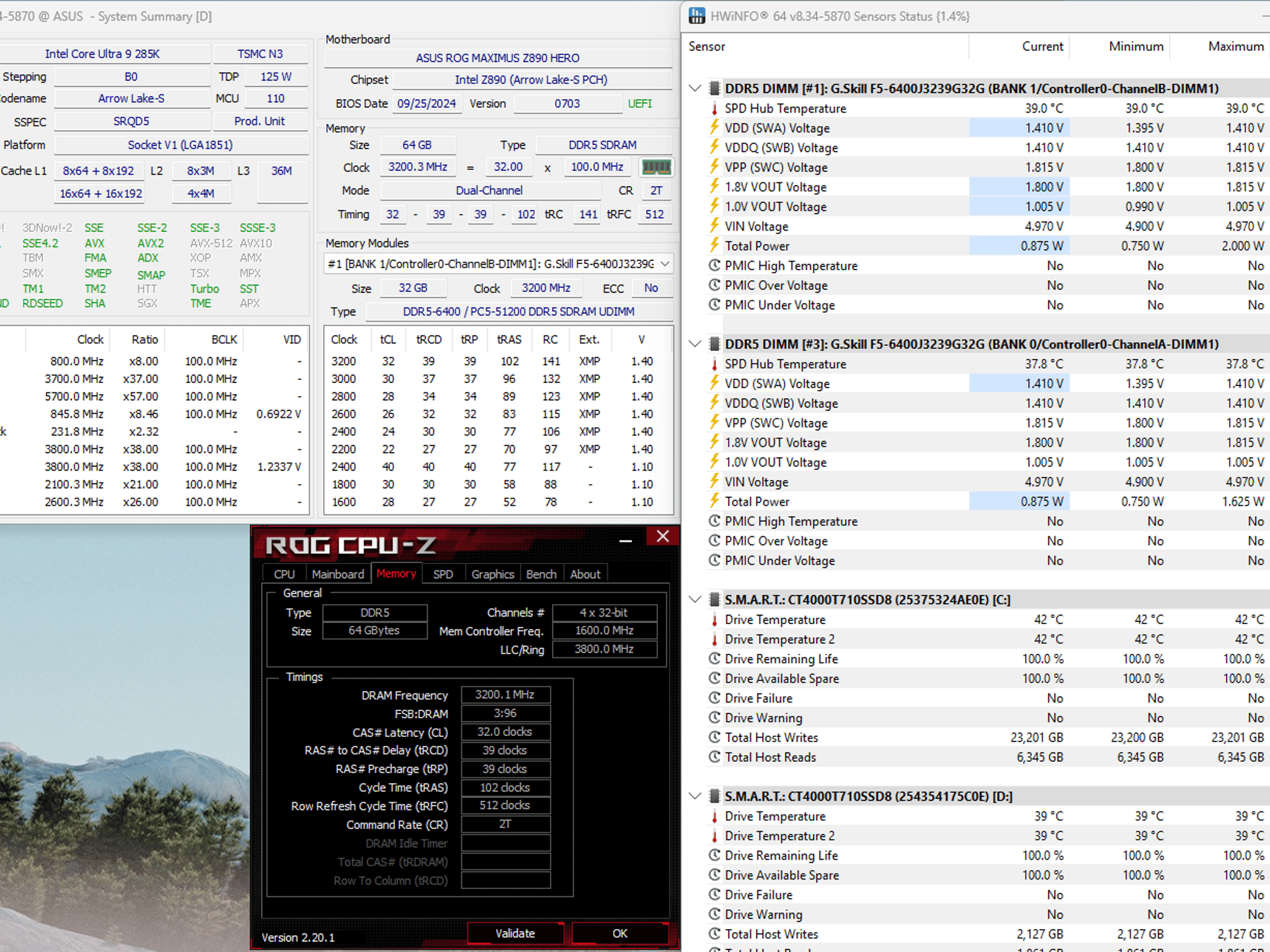The image size is (1270, 952).
Task: Click status icon of D: drive's Drive Failure
Action: 714,894
